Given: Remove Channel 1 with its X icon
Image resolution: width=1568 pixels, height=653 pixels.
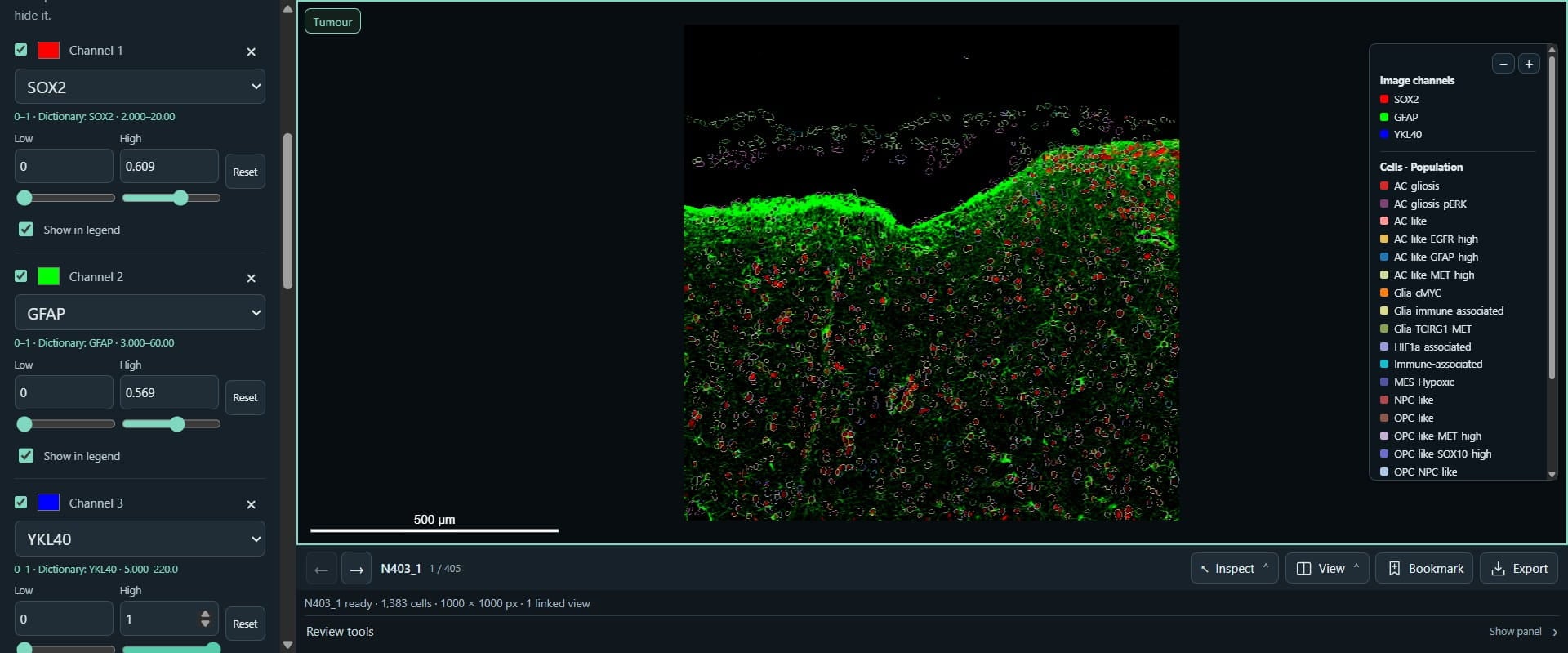Looking at the screenshot, I should point(252,51).
